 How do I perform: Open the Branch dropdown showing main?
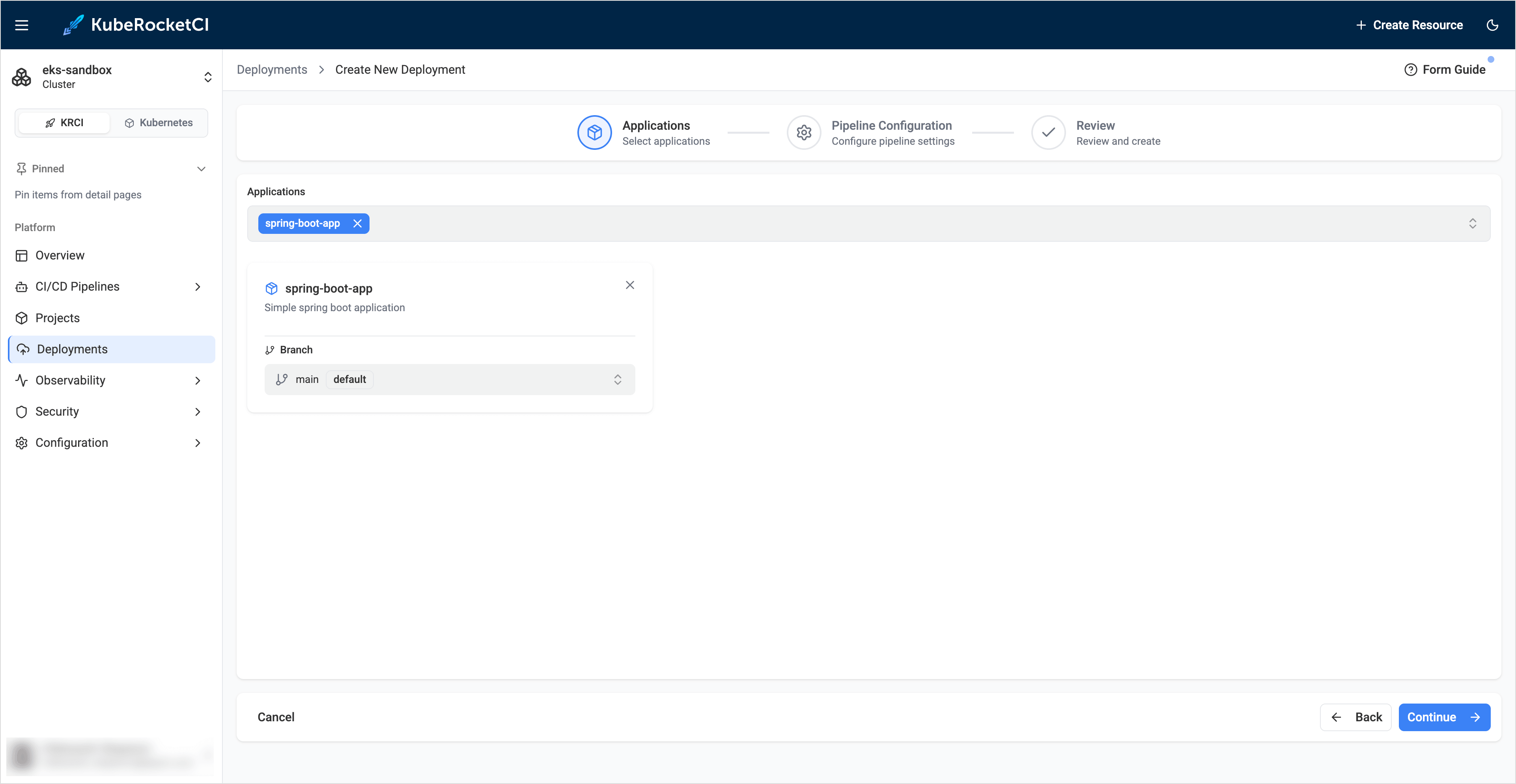pyautogui.click(x=450, y=380)
